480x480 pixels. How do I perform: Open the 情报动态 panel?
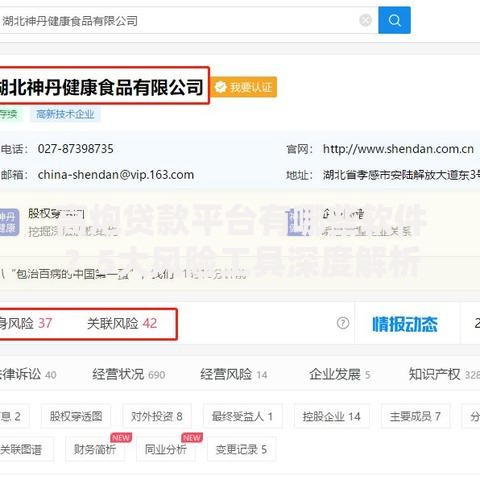click(405, 324)
